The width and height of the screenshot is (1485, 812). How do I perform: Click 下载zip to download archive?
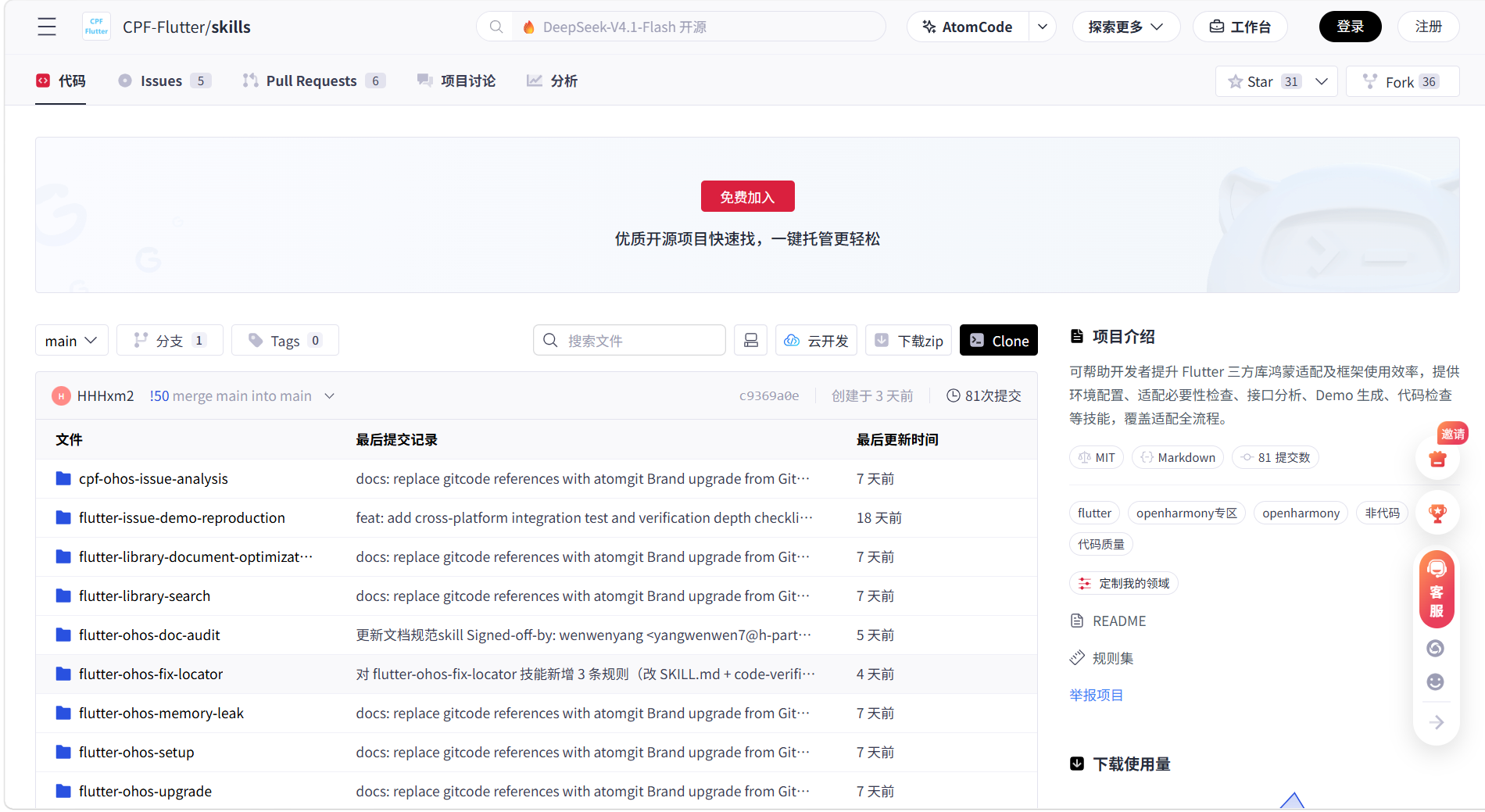908,340
